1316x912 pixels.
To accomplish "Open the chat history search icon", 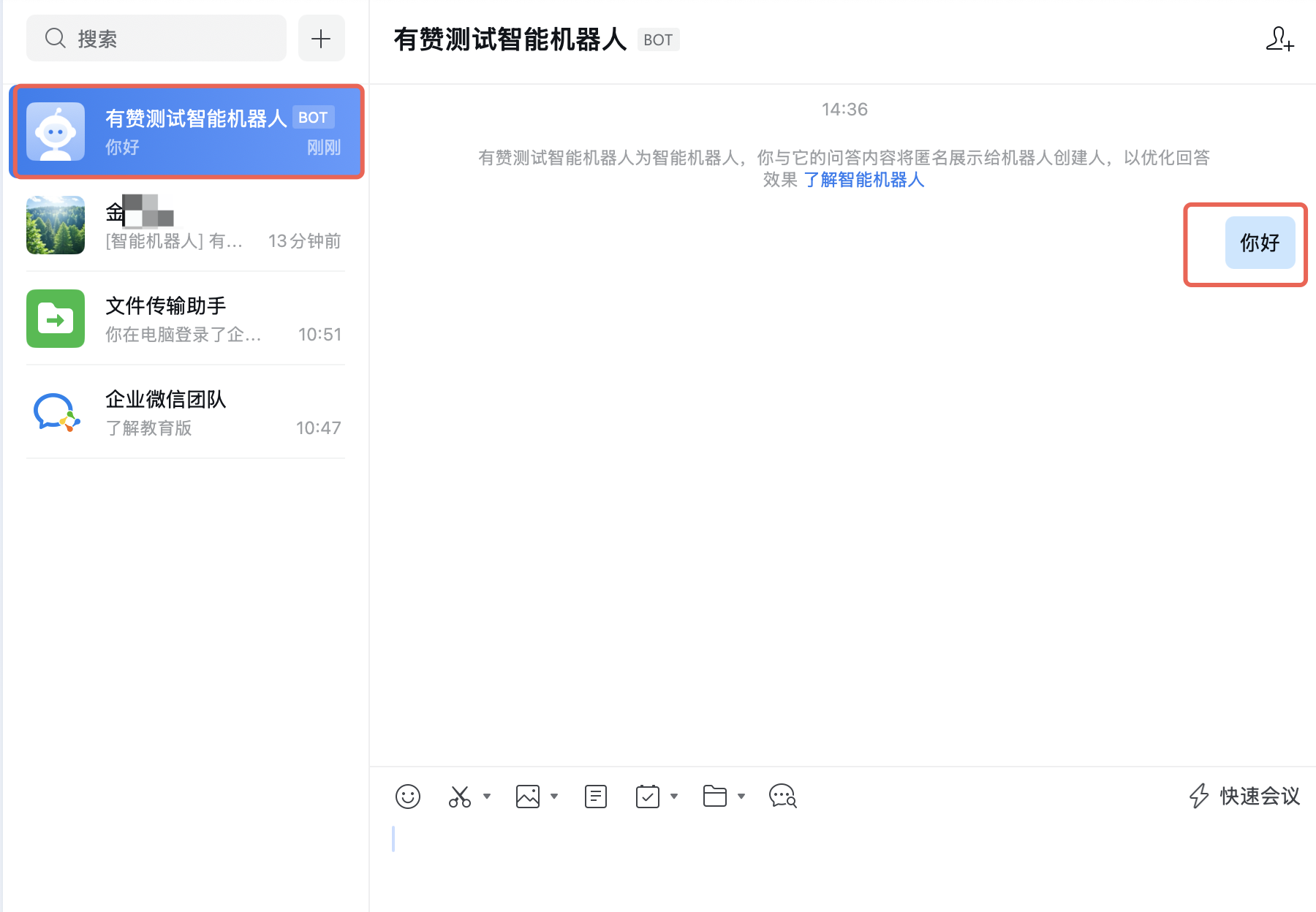I will coord(782,796).
